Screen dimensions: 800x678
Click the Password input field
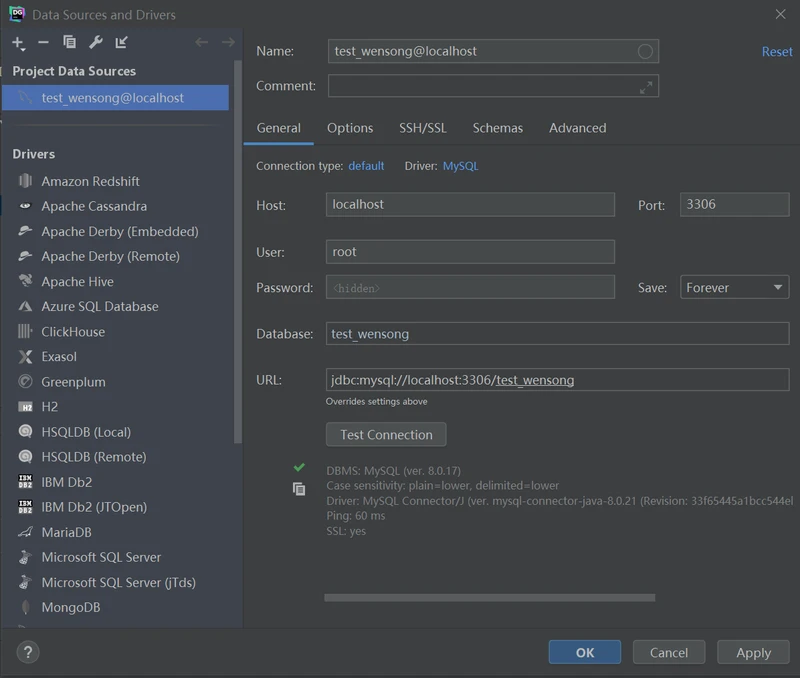click(x=470, y=287)
